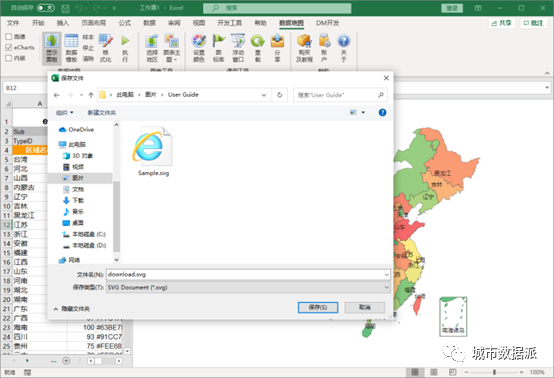Click the 显示面板 map panel icon
The width and height of the screenshot is (554, 378).
tap(52, 48)
